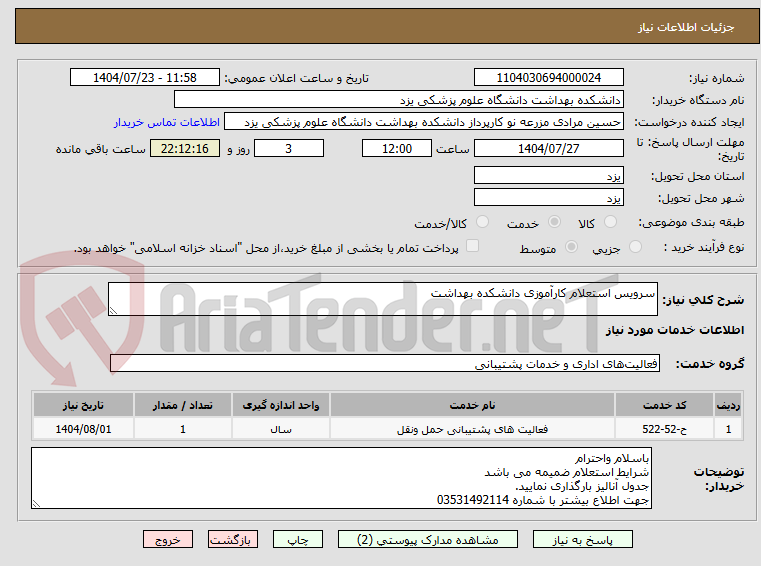
Task: Open اطلاعات تماس خریدار contact link
Action: click(166, 122)
